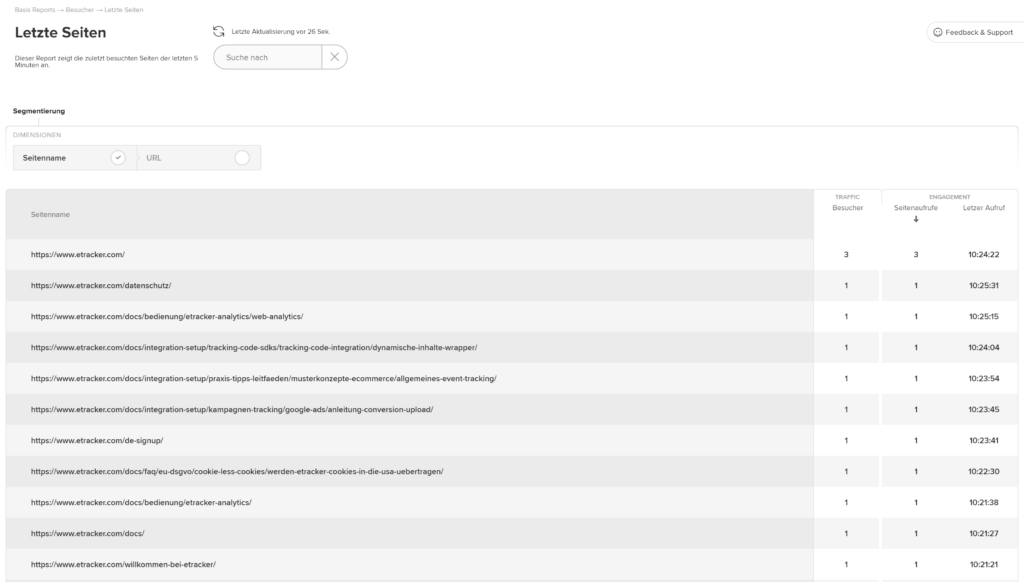Click Letzte Seiten breadcrumb

coord(123,10)
